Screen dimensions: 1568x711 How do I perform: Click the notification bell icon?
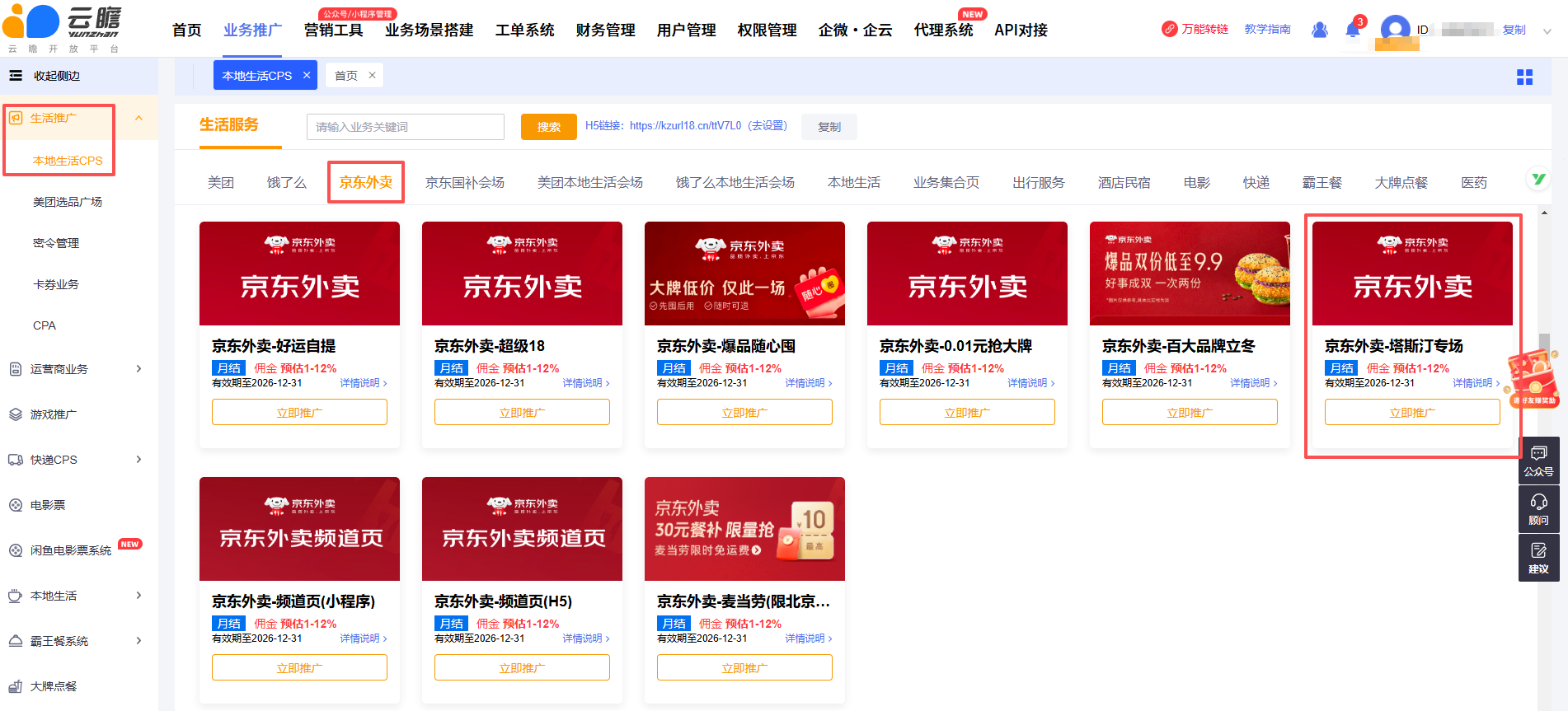(1352, 30)
